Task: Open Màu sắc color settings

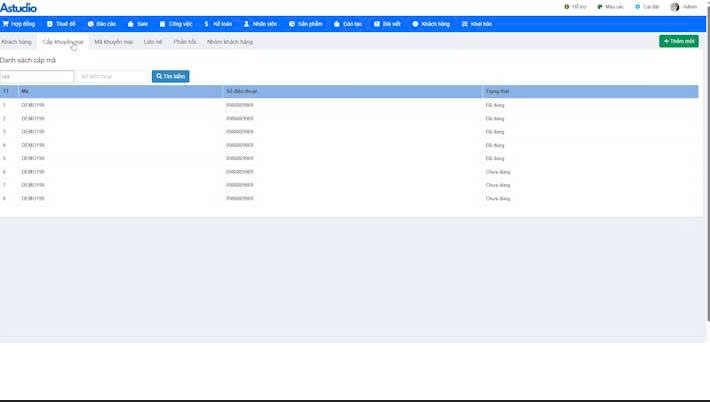Action: [x=609, y=7]
